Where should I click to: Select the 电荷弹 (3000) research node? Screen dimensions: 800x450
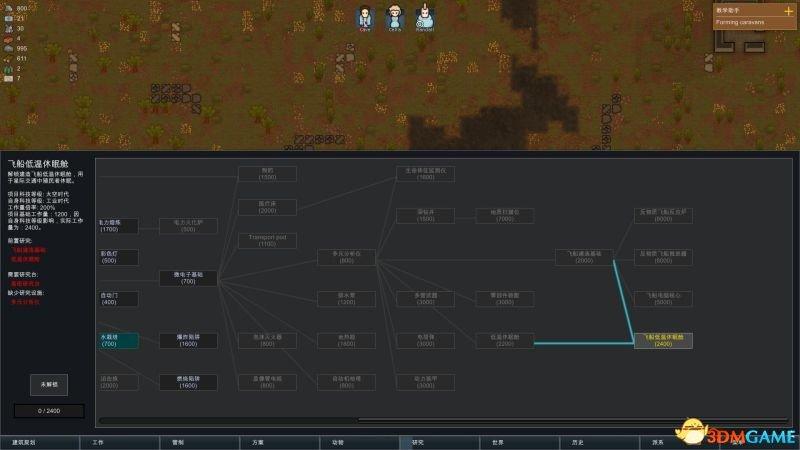click(x=426, y=341)
